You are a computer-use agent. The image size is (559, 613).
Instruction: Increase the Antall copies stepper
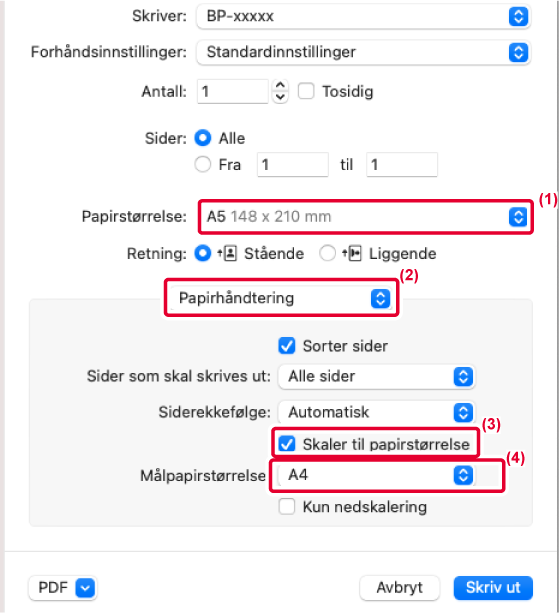(x=280, y=85)
